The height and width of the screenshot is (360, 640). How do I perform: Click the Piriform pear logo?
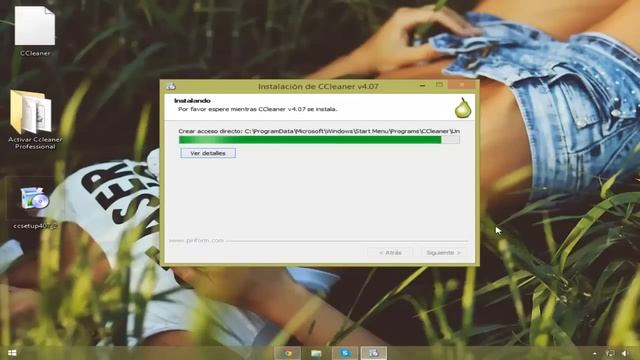[463, 108]
